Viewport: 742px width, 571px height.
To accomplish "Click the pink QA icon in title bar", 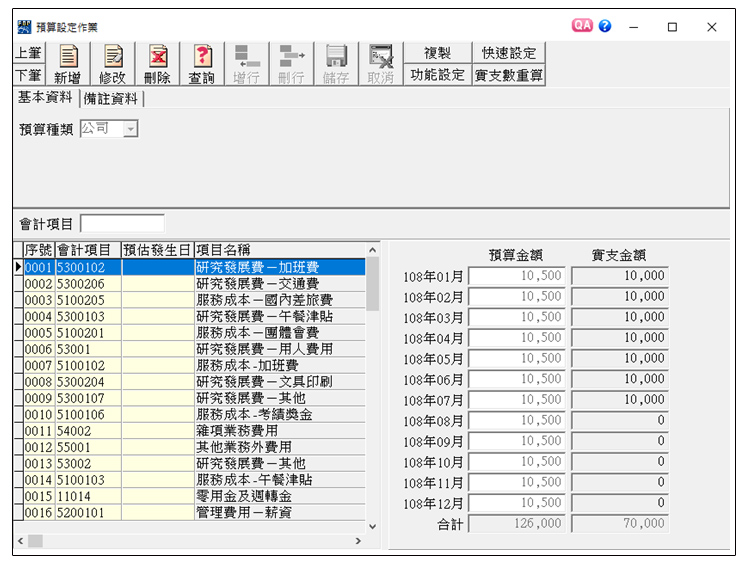I will tap(582, 27).
